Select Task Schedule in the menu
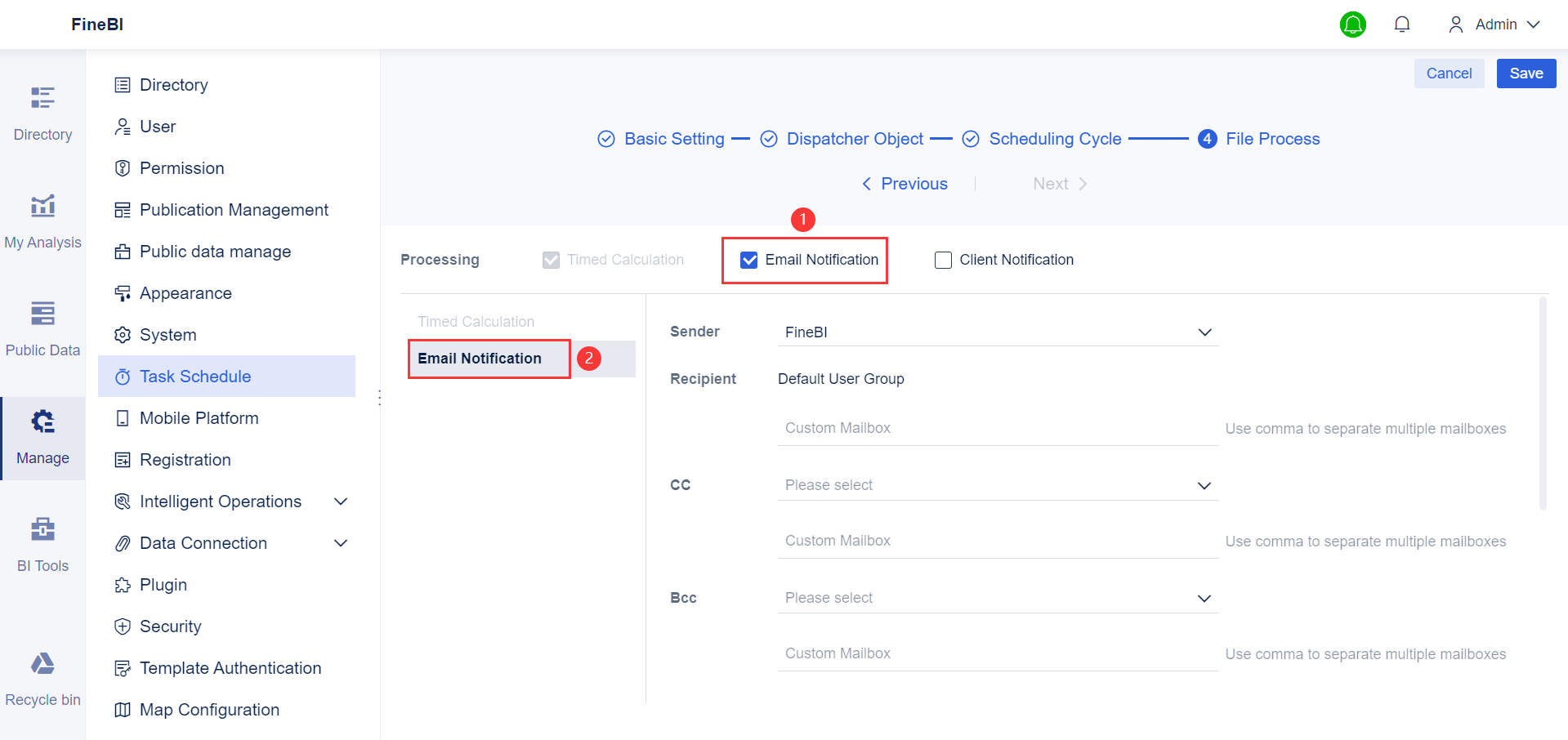Screen dimensions: 1568x740 [226, 377]
